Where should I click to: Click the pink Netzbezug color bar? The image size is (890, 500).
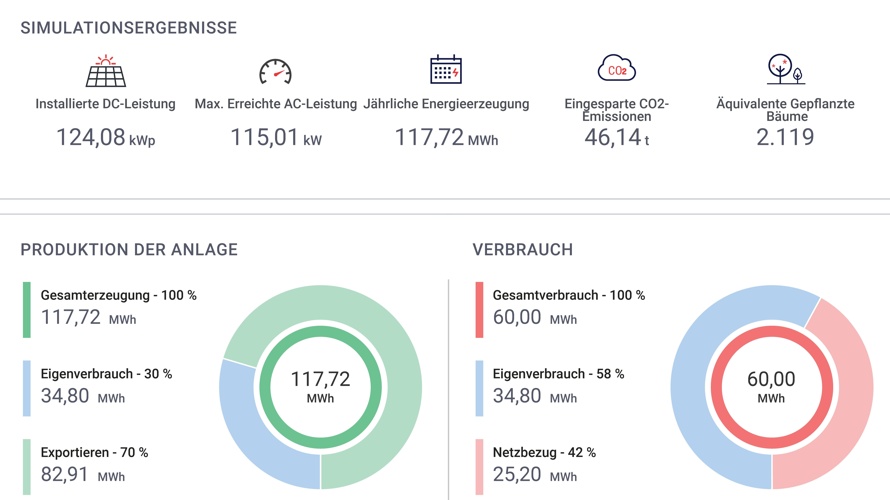(x=479, y=466)
